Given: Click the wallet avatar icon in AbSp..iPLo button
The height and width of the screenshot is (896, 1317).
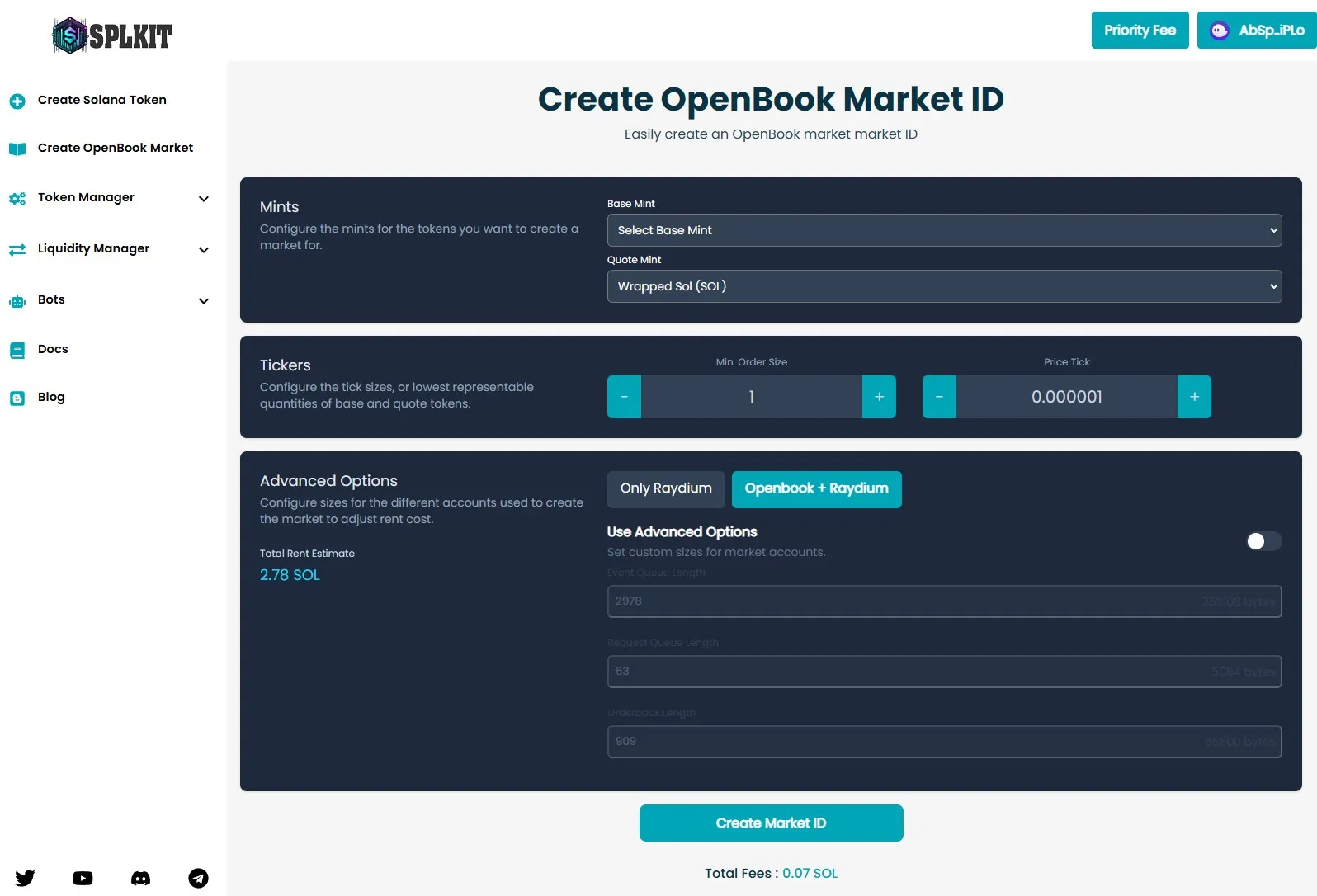Looking at the screenshot, I should pyautogui.click(x=1220, y=31).
